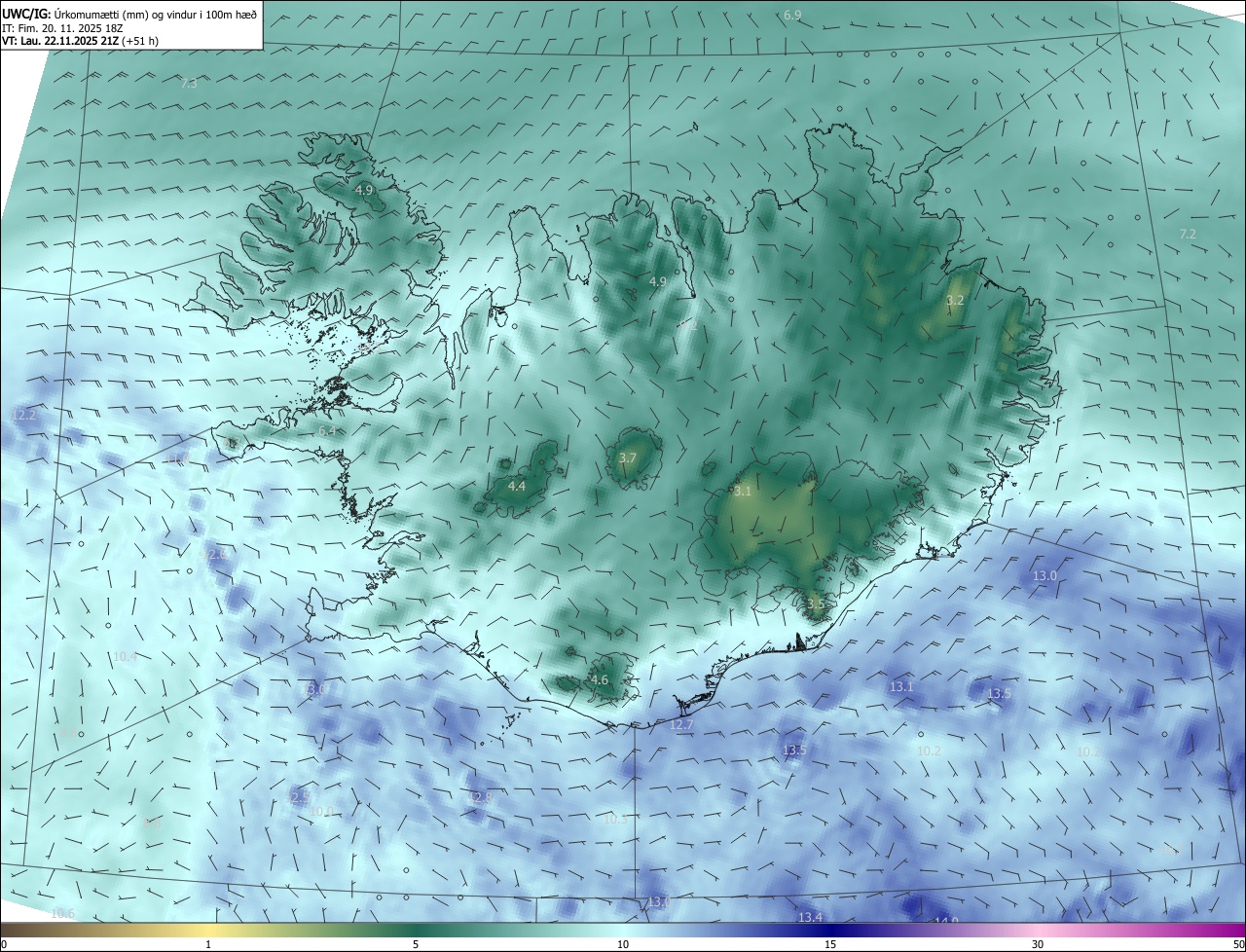1246x952 pixels.
Task: Click the 15 tick on the color scale
Action: pyautogui.click(x=830, y=945)
